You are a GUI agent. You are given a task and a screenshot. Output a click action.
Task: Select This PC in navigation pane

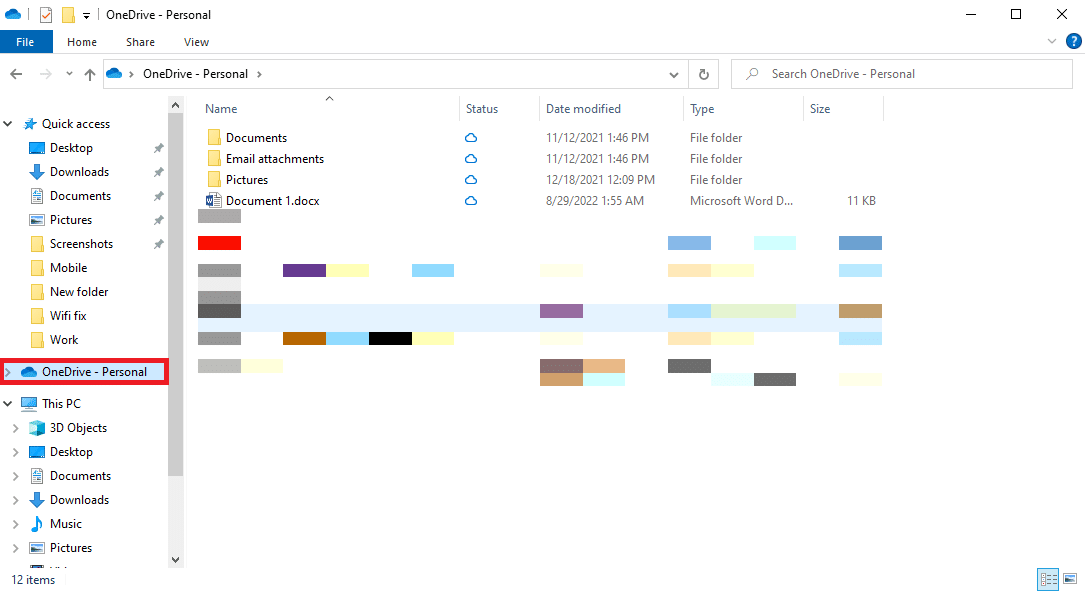(x=61, y=403)
